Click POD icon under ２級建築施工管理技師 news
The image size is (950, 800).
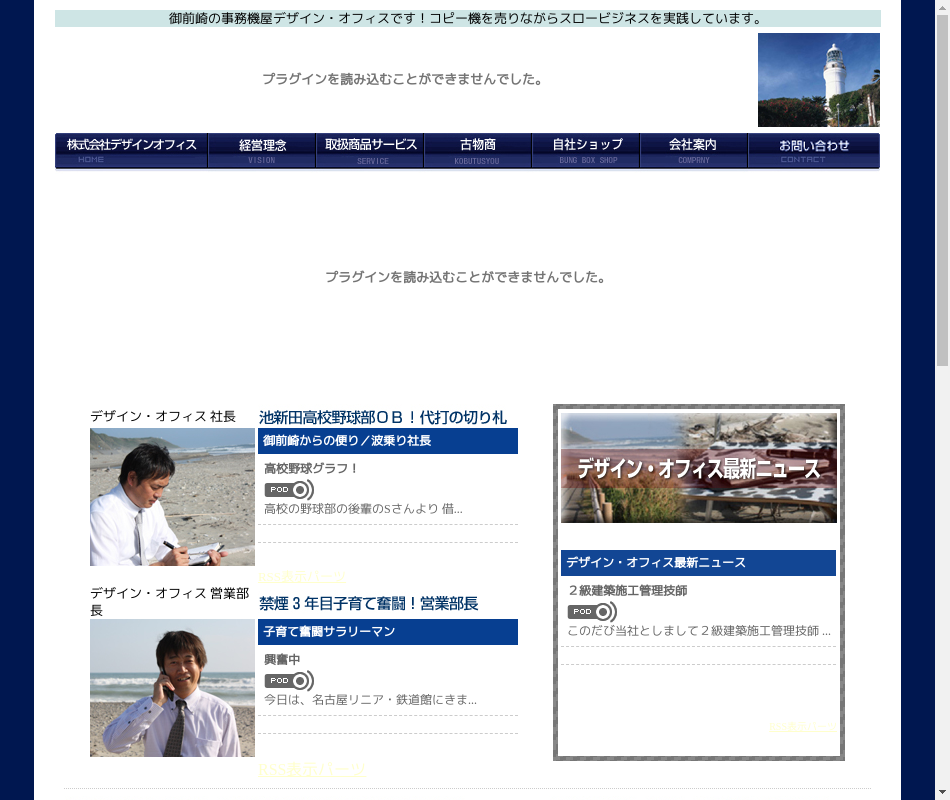591,612
